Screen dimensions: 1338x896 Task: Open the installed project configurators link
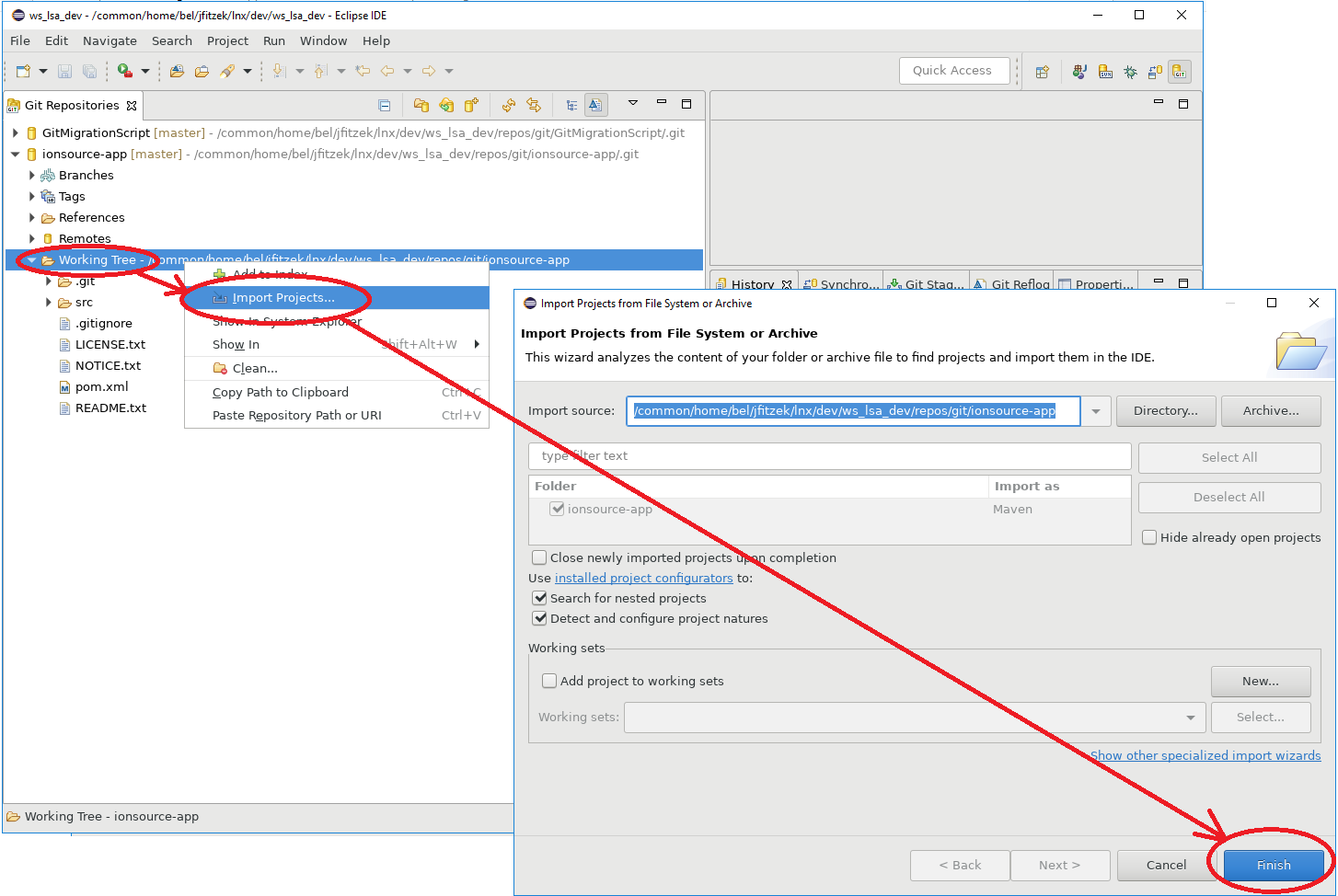pyautogui.click(x=644, y=578)
